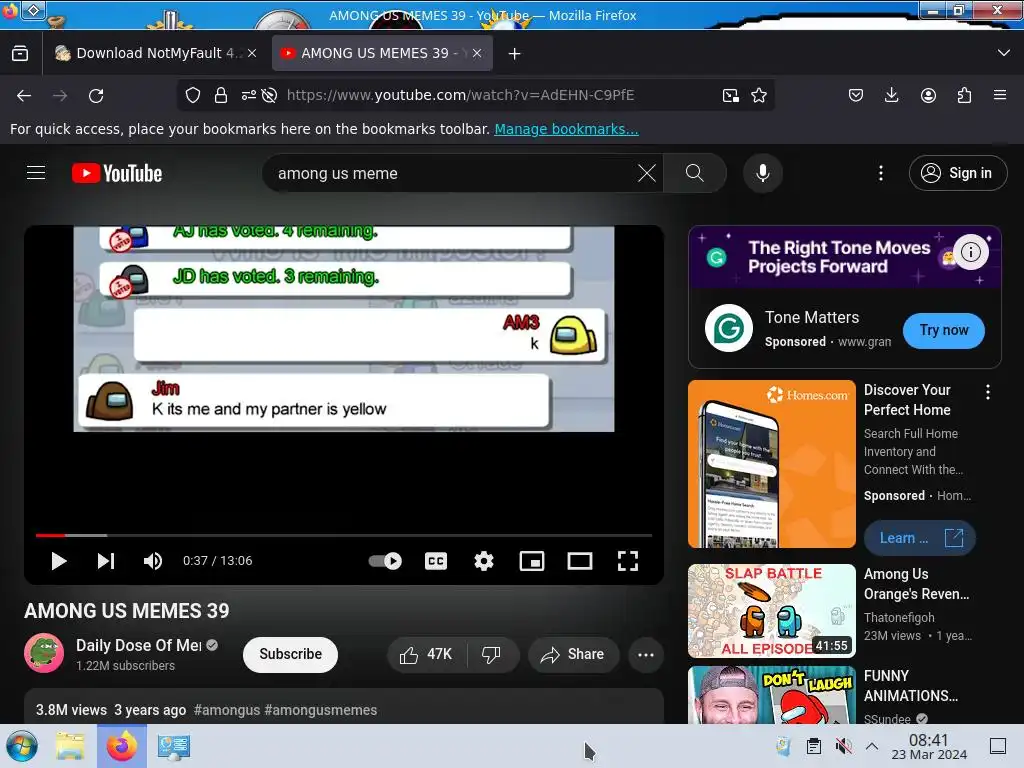Click the #amongus hashtag
Screen dimensions: 1024x768
tap(227, 710)
